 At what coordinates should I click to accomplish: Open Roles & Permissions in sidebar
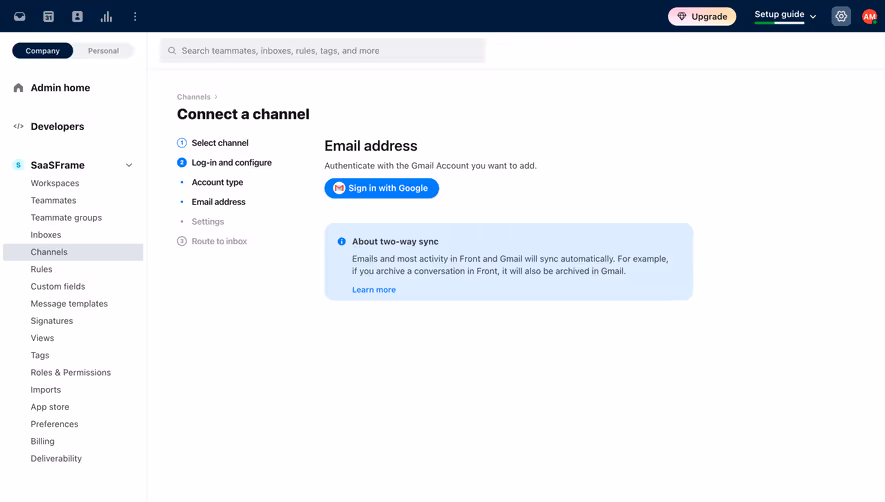tap(71, 373)
